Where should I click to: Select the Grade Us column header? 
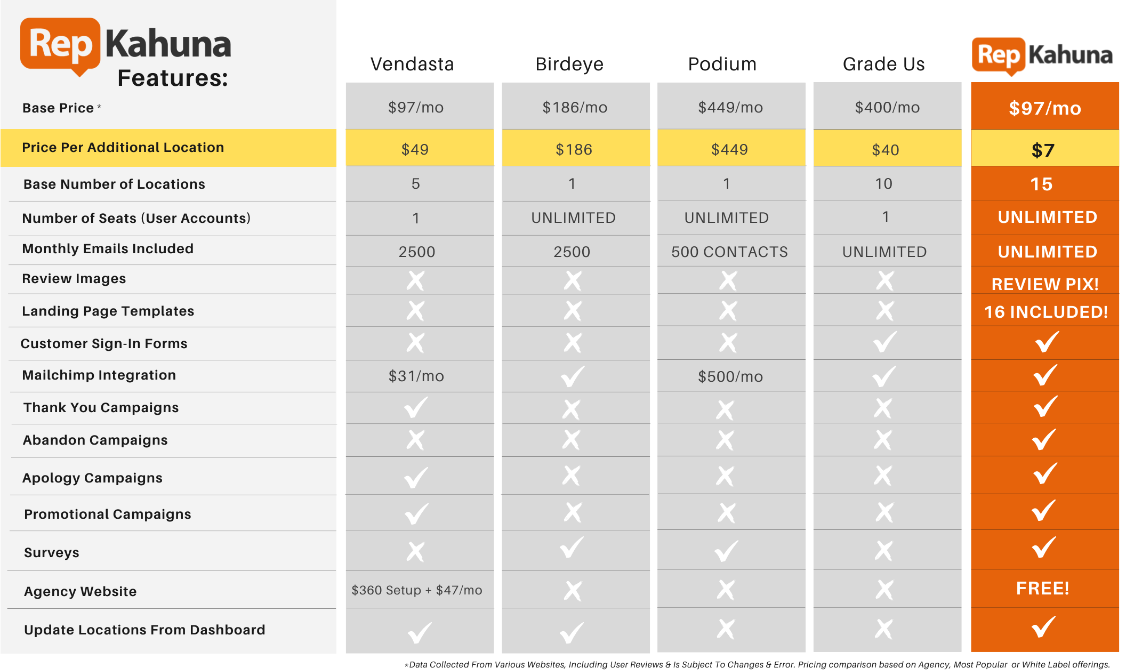click(x=884, y=64)
